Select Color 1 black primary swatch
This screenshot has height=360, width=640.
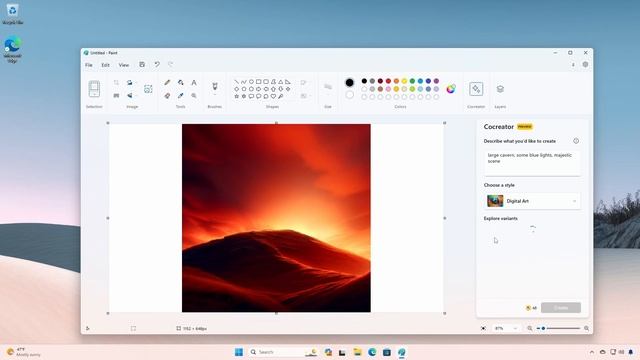[x=349, y=82]
